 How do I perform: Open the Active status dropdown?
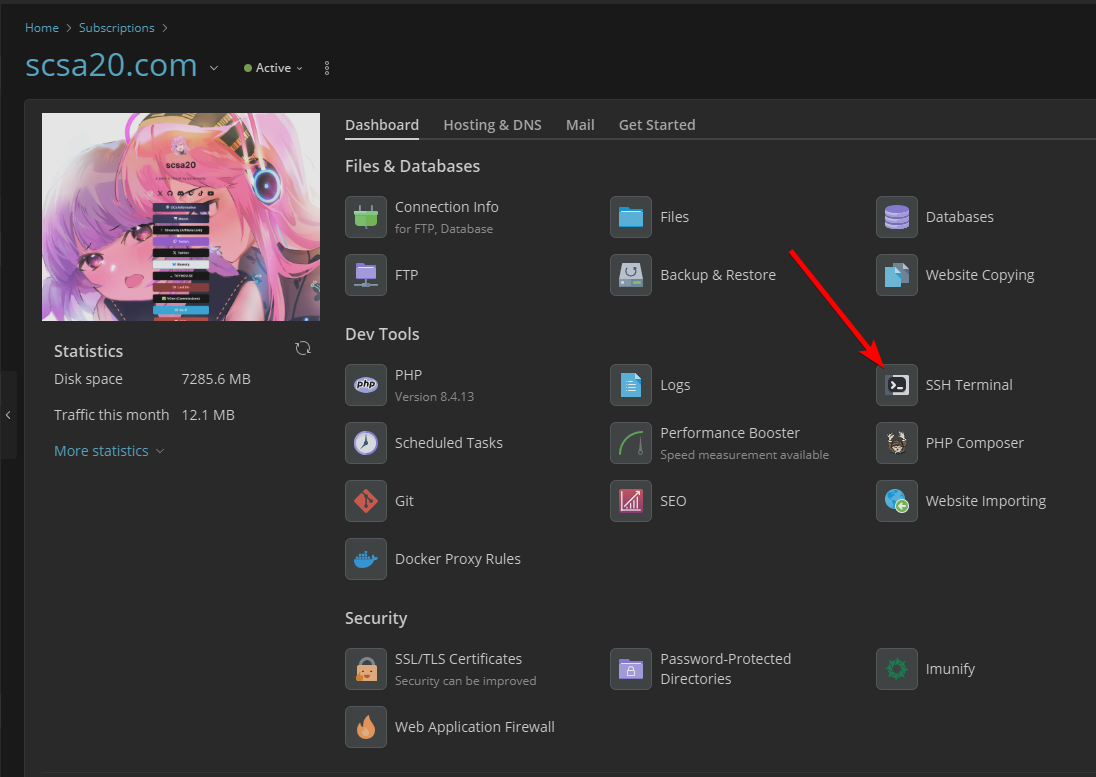pos(273,68)
